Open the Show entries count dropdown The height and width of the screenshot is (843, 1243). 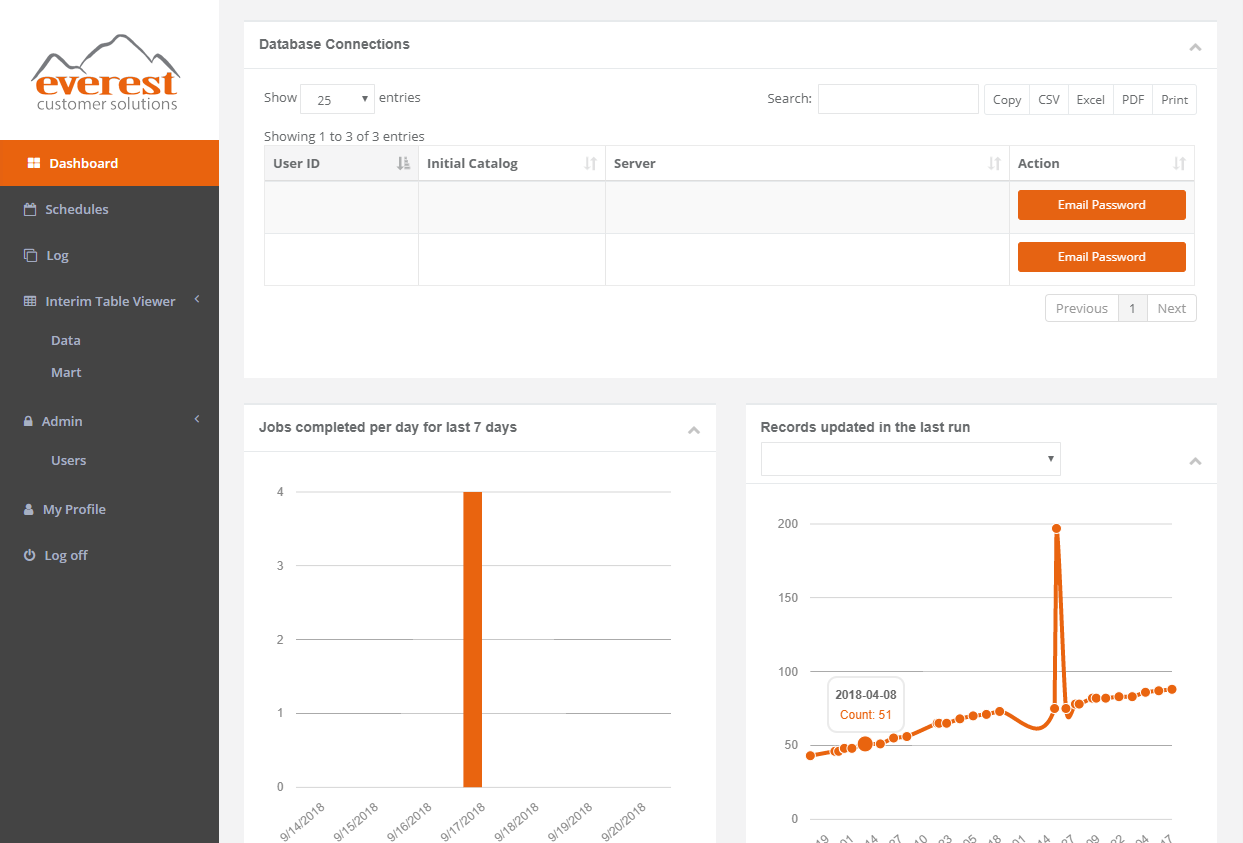[337, 99]
